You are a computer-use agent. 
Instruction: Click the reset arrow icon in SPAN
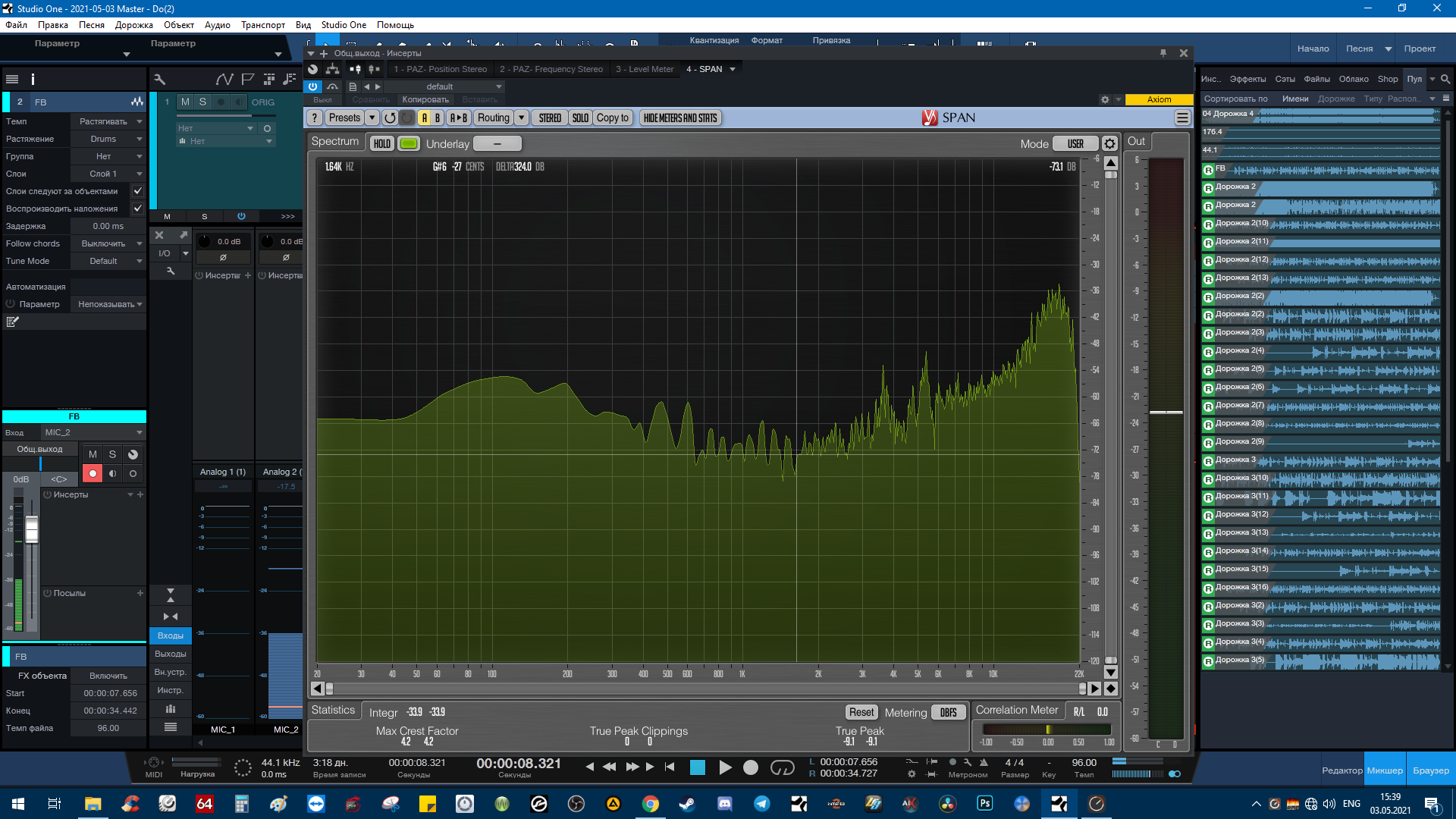point(390,118)
